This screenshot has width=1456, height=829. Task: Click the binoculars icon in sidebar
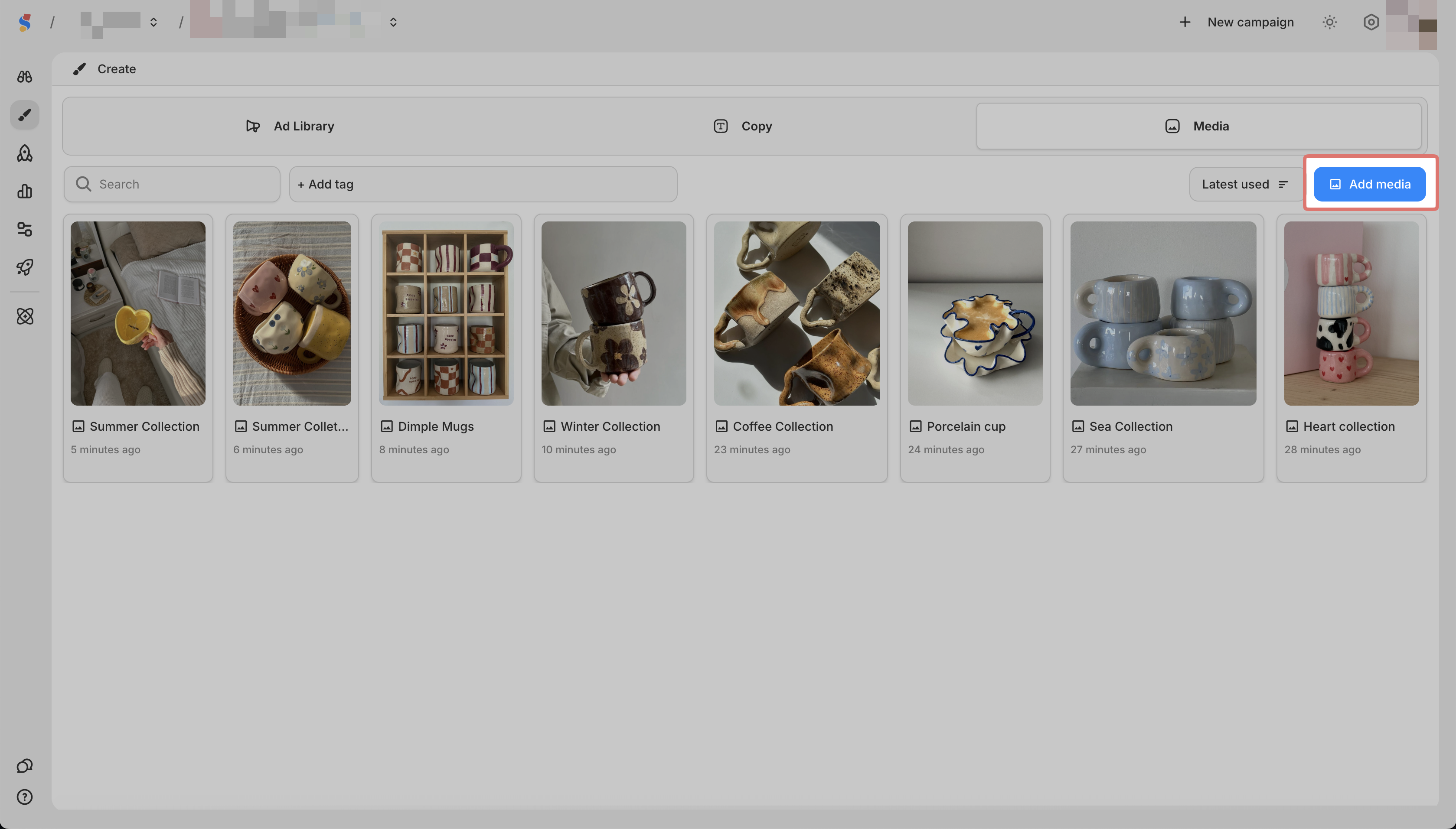point(24,77)
